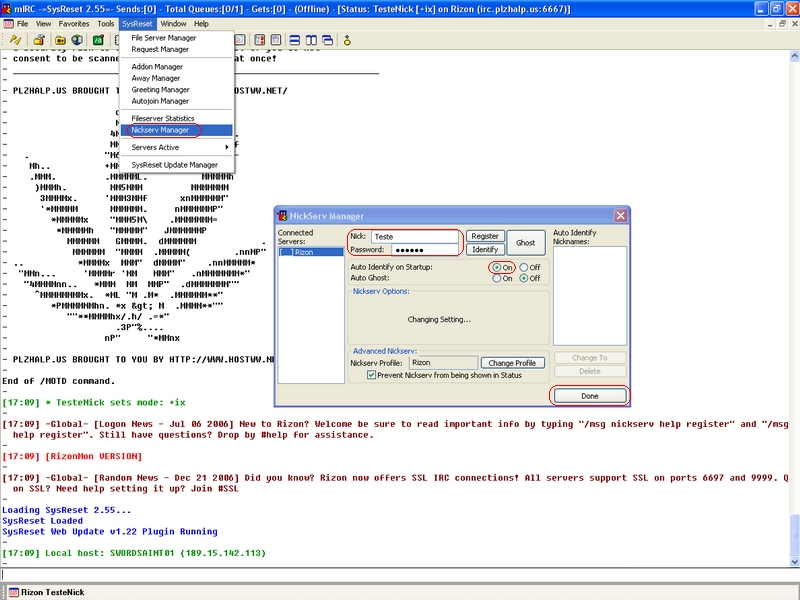Turn Auto Ghost On

(x=496, y=279)
